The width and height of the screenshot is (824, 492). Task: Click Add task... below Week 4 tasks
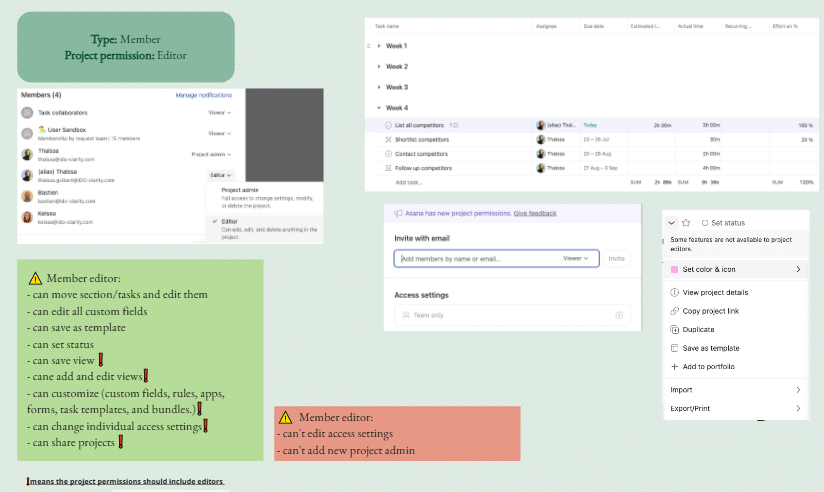409,182
